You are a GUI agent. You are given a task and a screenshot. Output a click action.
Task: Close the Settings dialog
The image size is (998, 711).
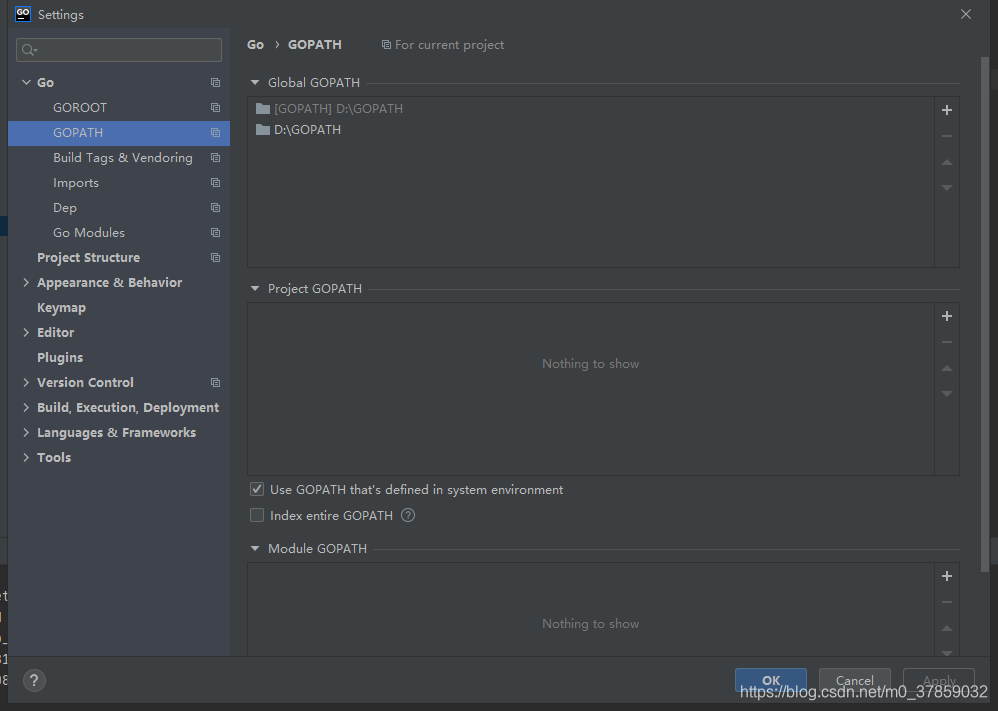[966, 14]
